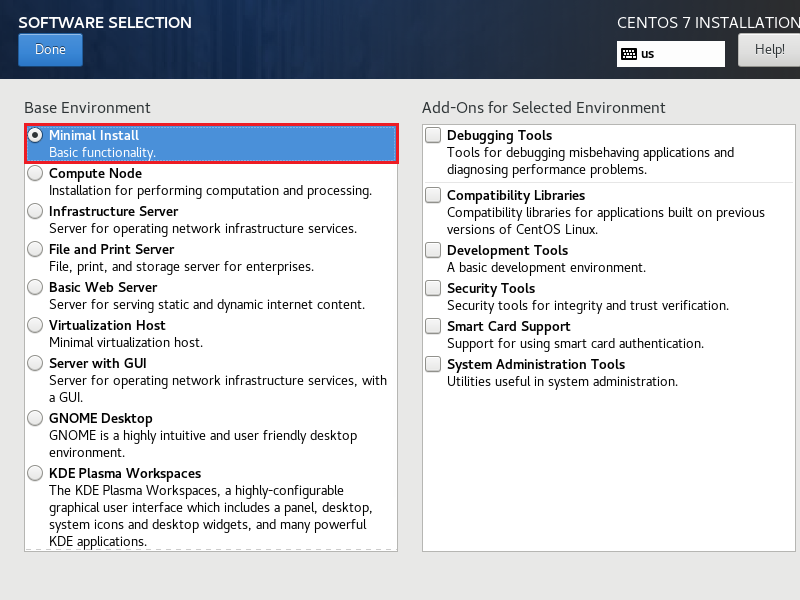Click the us keyboard layout indicator

670,54
